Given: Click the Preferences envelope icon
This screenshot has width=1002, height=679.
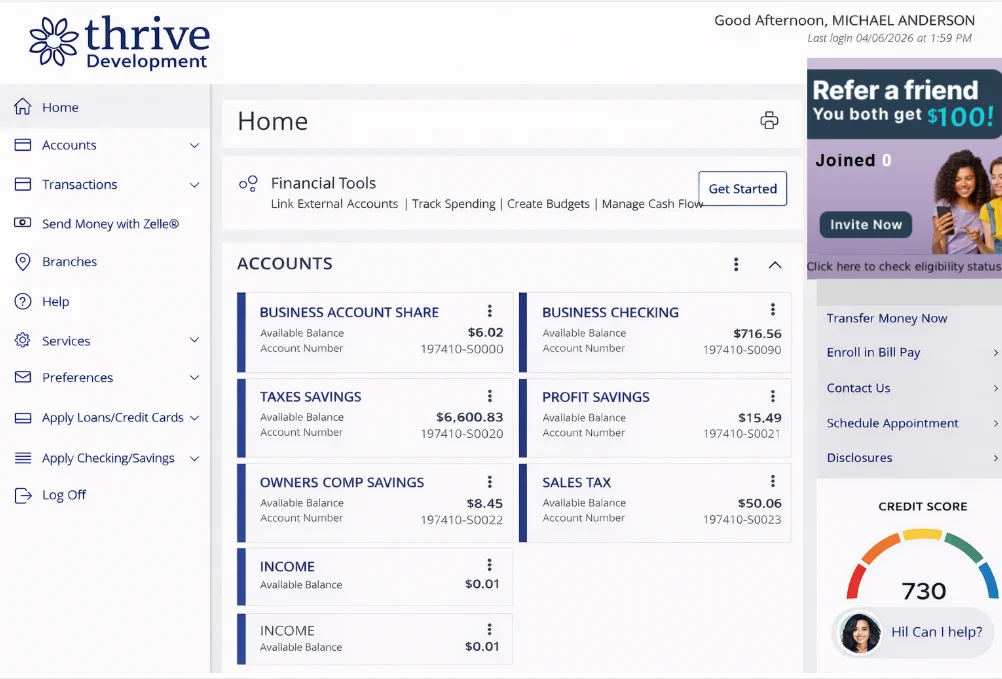Looking at the screenshot, I should (23, 377).
